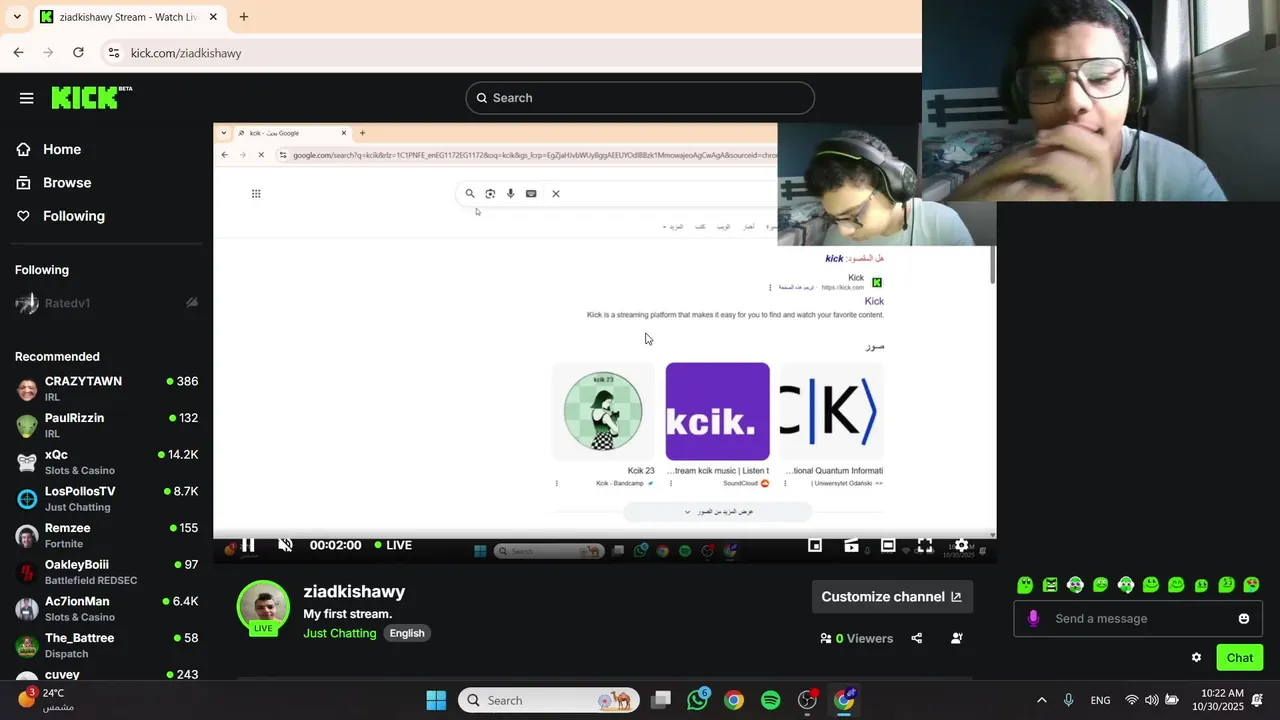Viewport: 1280px width, 720px height.
Task: Open the Just Chatting category link
Action: (340, 633)
